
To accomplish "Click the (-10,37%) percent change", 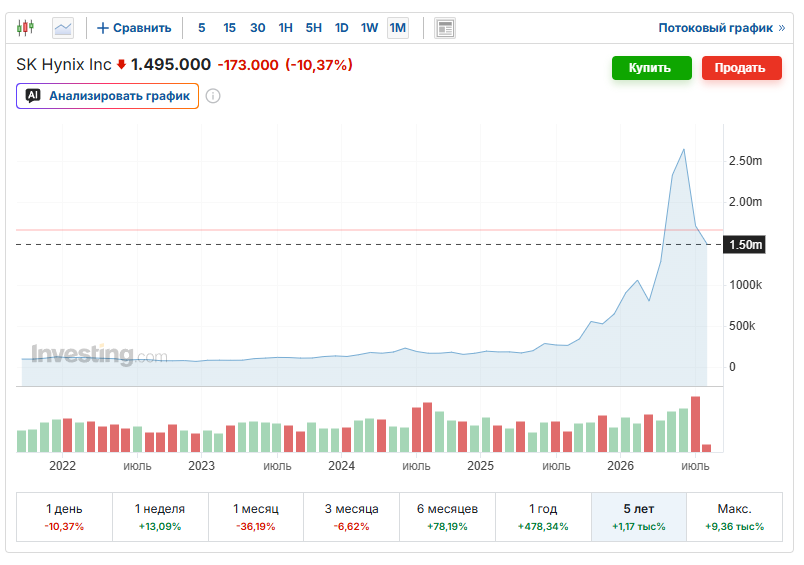I will click(x=319, y=65).
